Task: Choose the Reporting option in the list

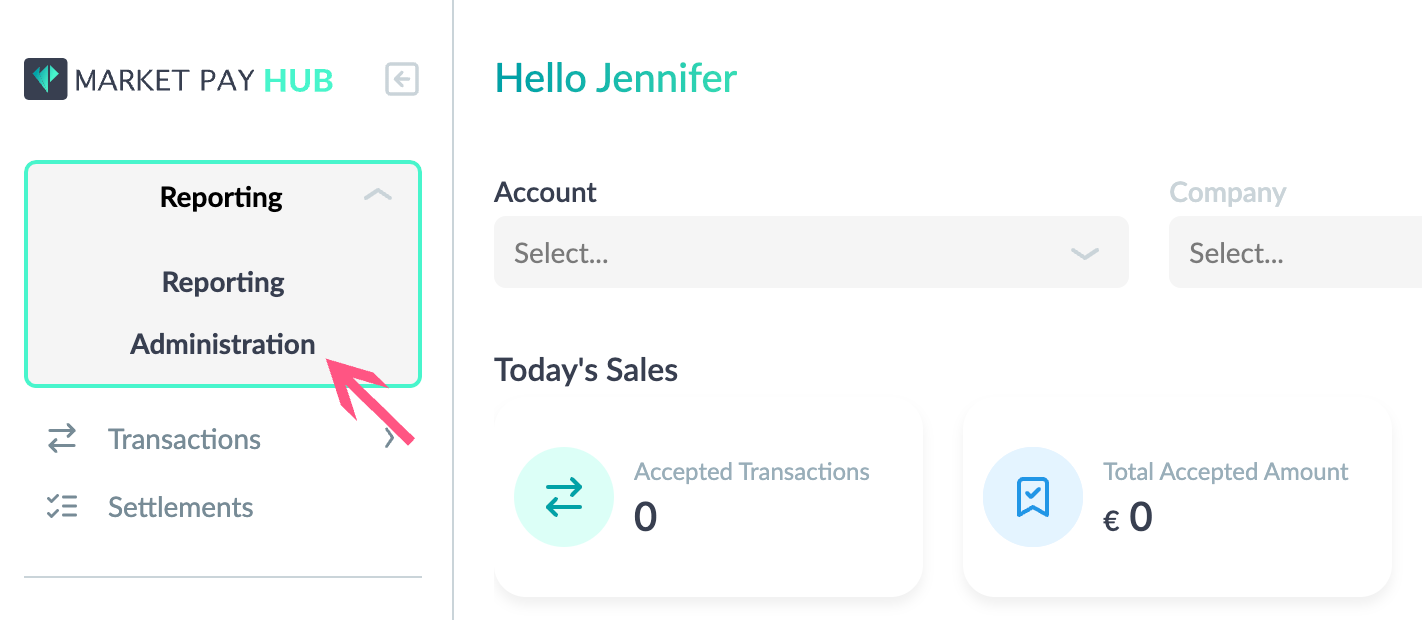Action: click(x=223, y=282)
